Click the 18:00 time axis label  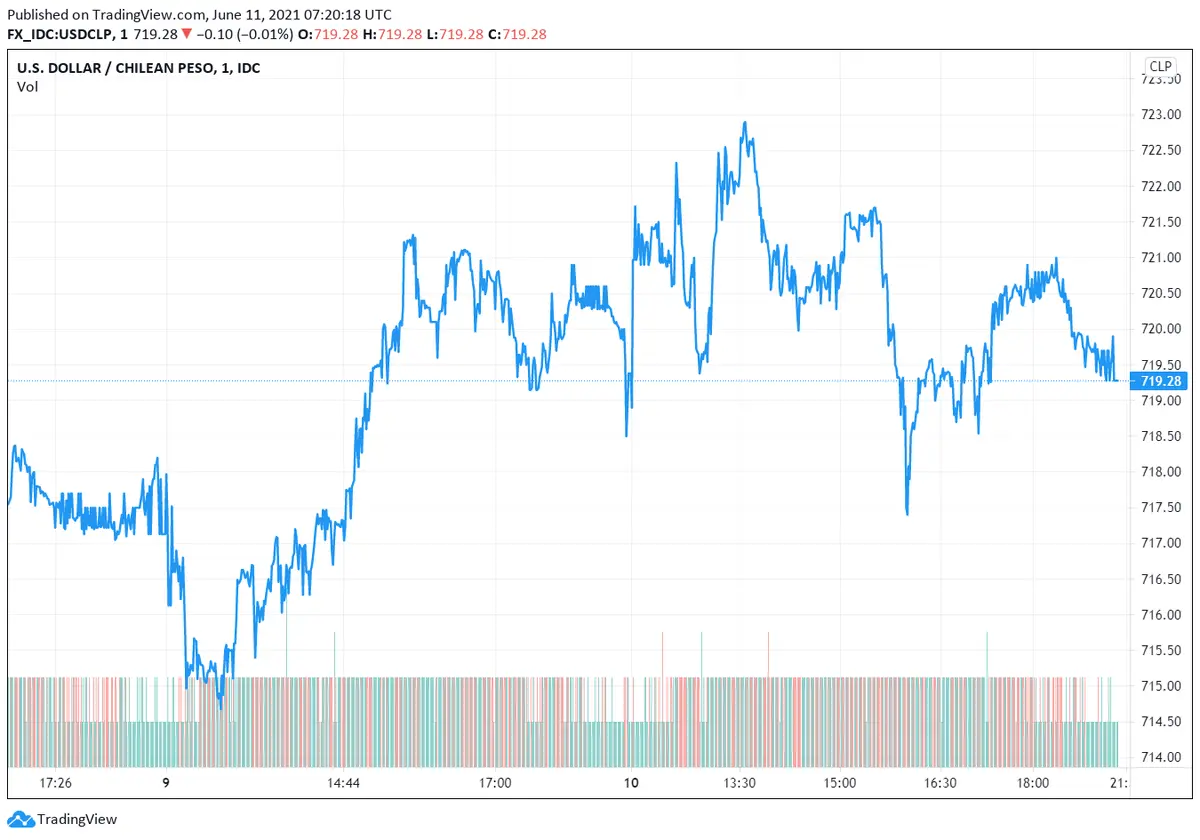click(x=1033, y=783)
